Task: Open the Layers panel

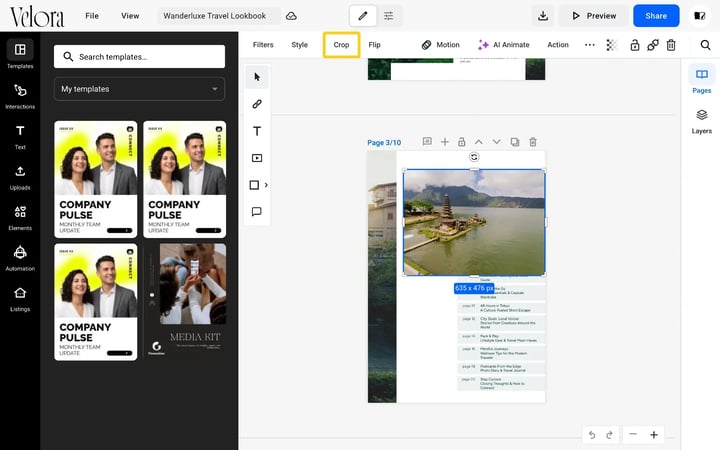Action: pos(701,121)
